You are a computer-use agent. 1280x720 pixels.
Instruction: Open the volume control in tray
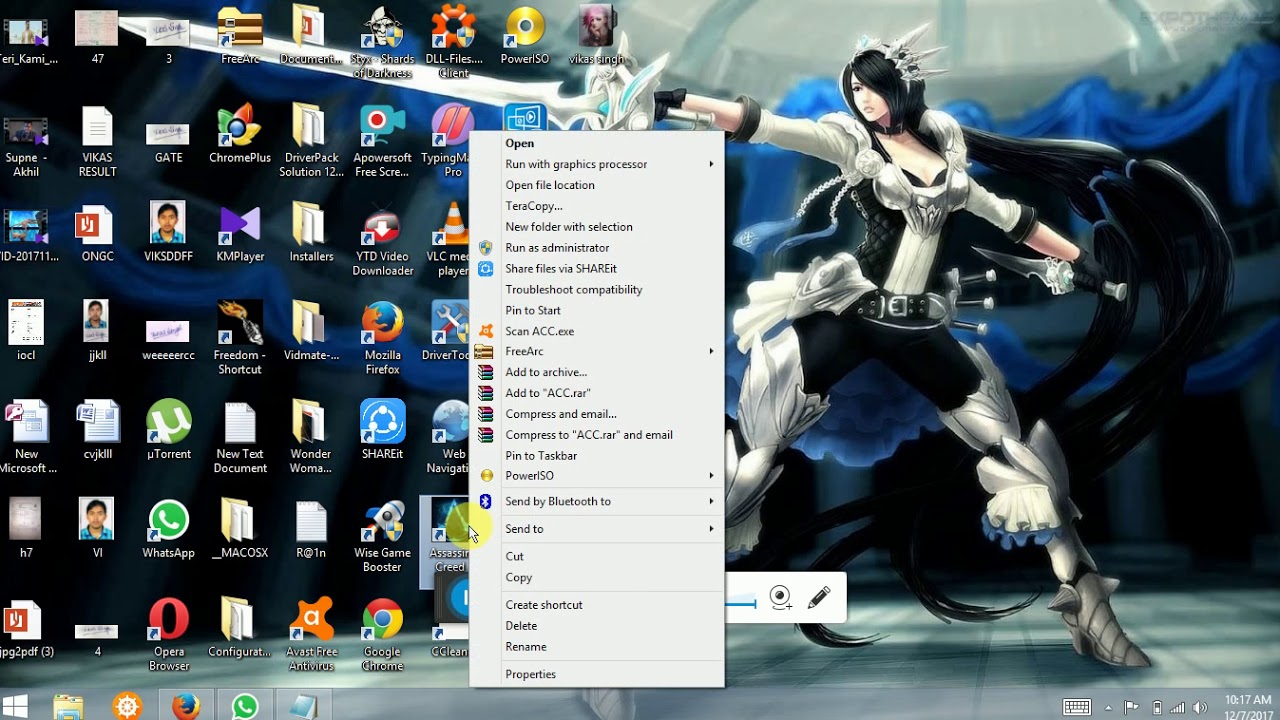[x=1200, y=708]
